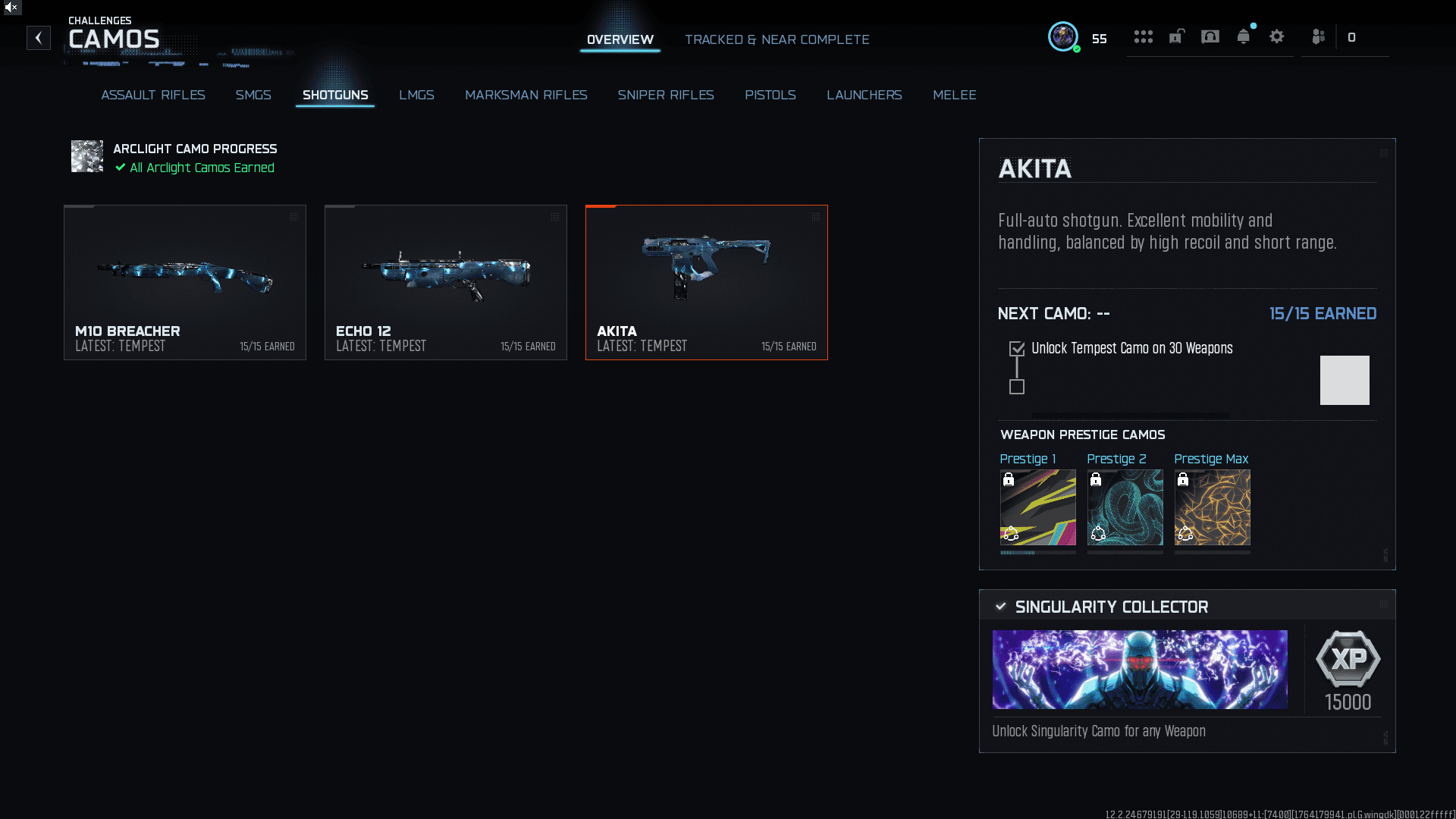Open the Assault Rifles category tab
The image size is (1456, 819).
(153, 95)
